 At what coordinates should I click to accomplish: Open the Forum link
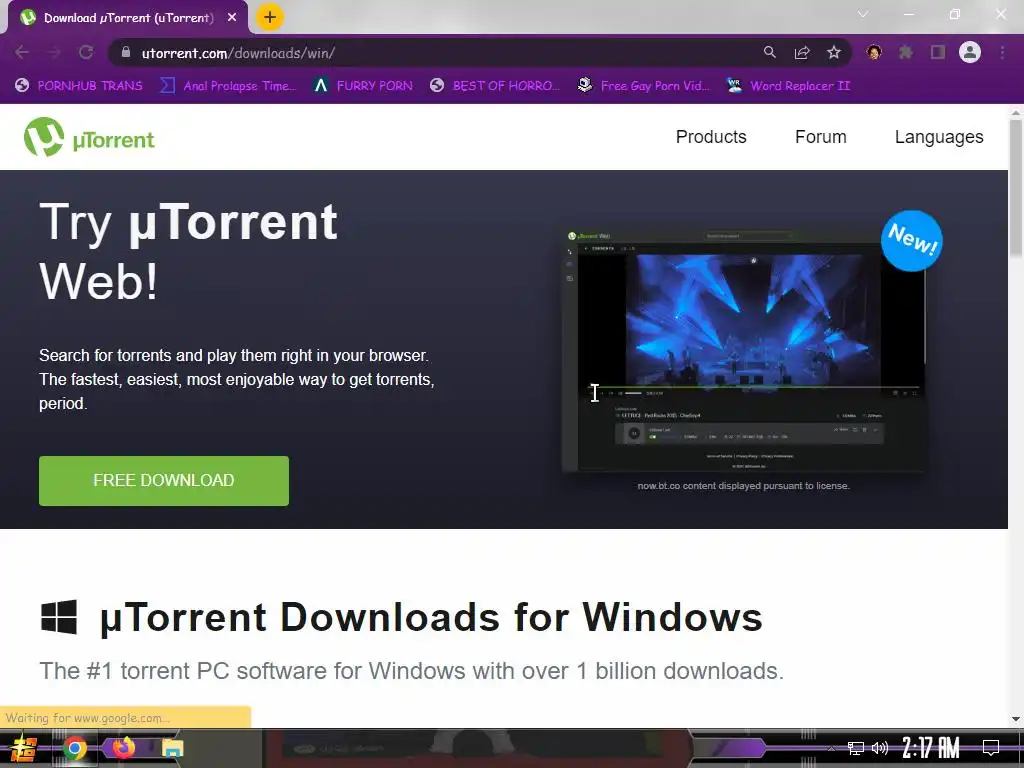820,137
